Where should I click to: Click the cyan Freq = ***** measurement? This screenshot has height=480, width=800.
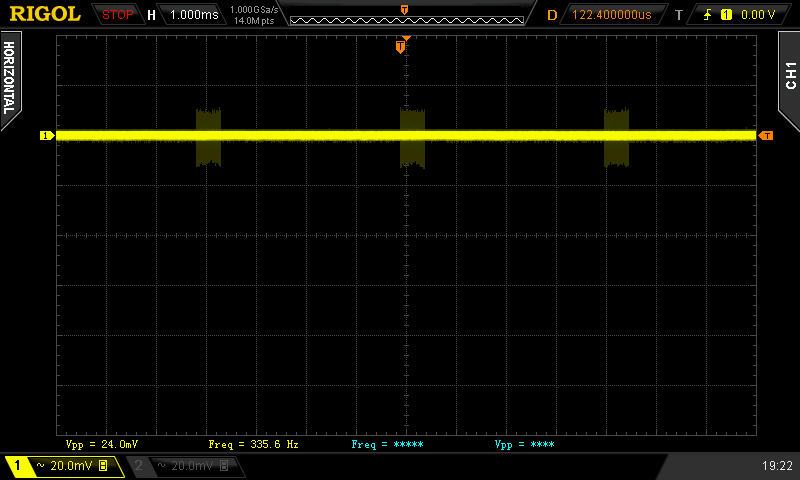click(x=387, y=444)
